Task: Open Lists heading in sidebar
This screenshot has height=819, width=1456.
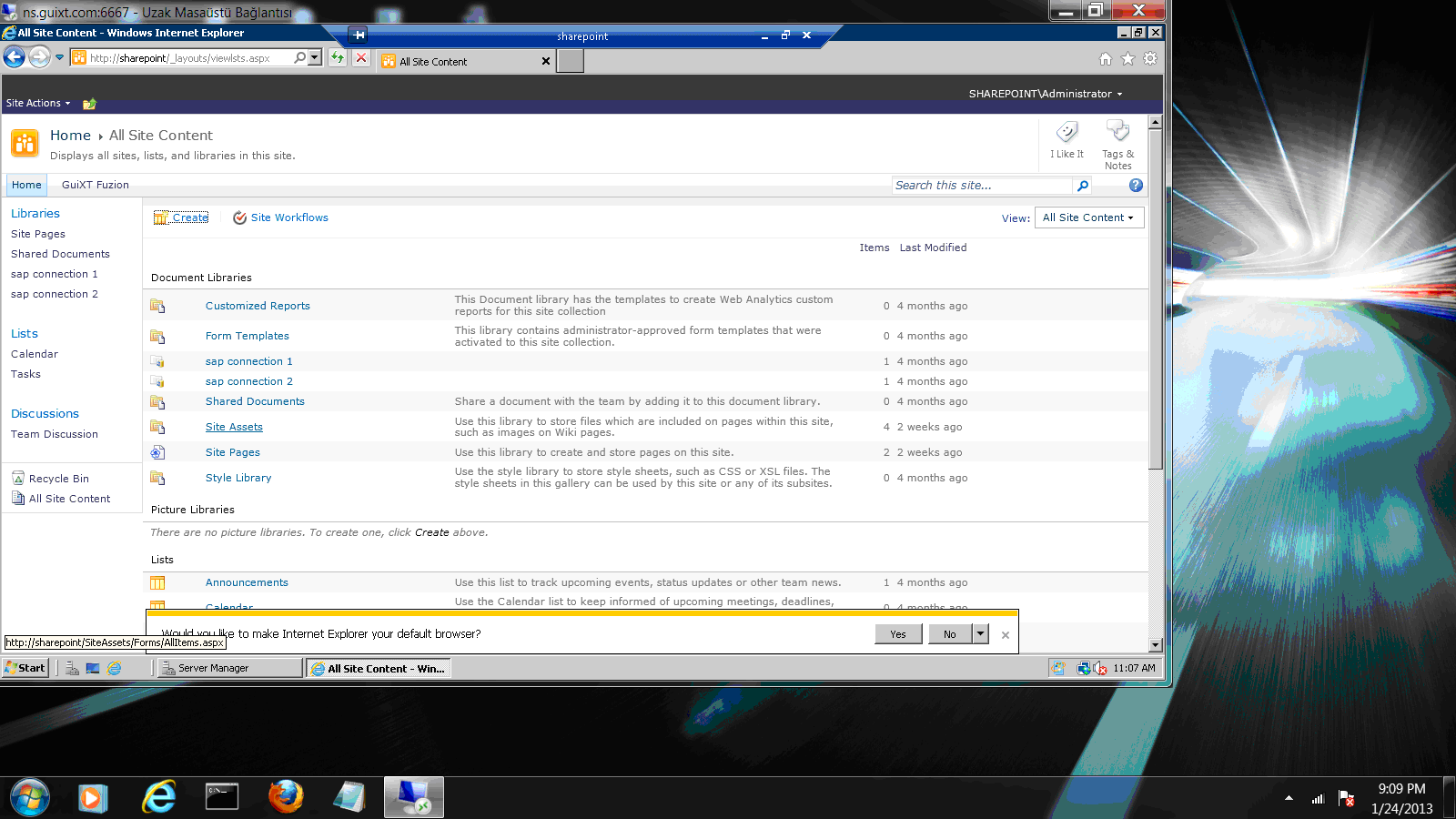Action: 25,334
